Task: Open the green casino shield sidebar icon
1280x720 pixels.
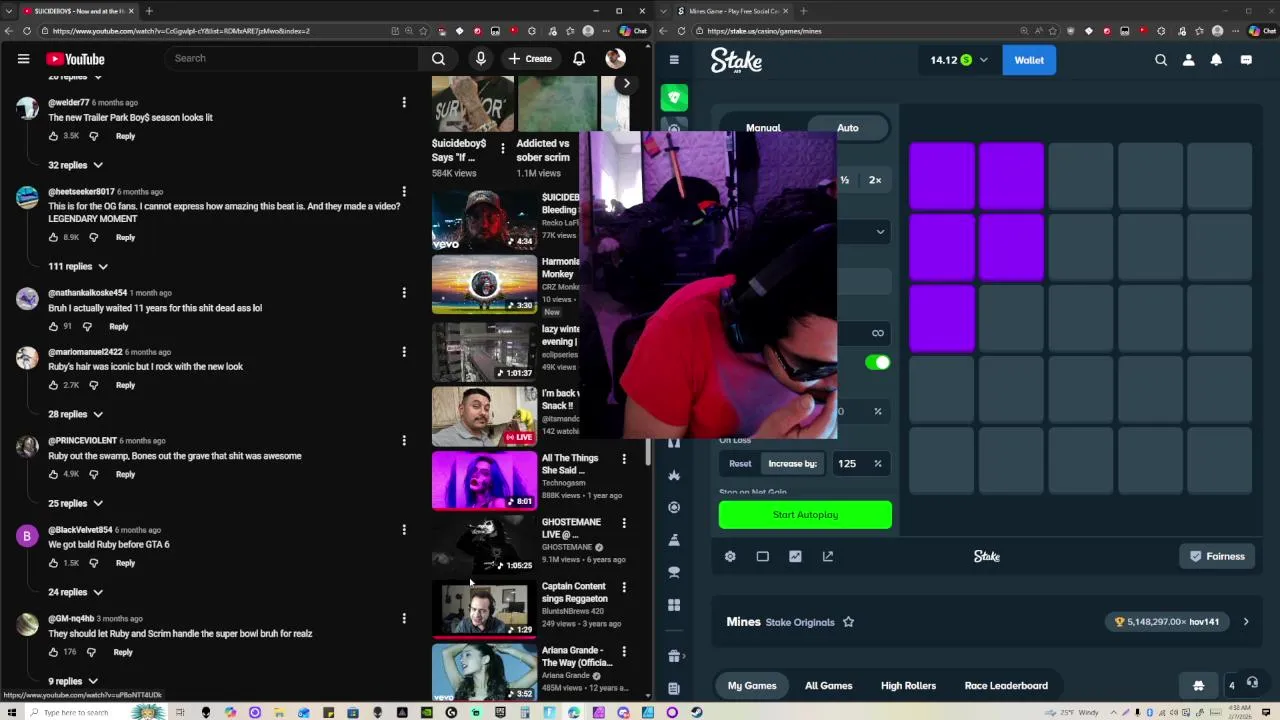Action: pos(674,97)
